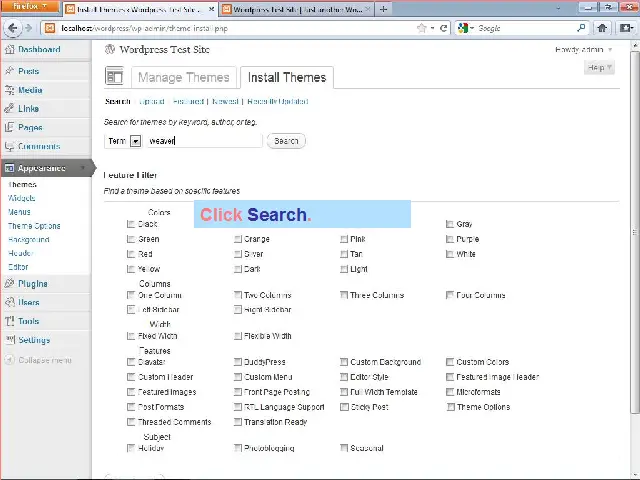Click the Dashboard house icon in sidebar

(9, 49)
